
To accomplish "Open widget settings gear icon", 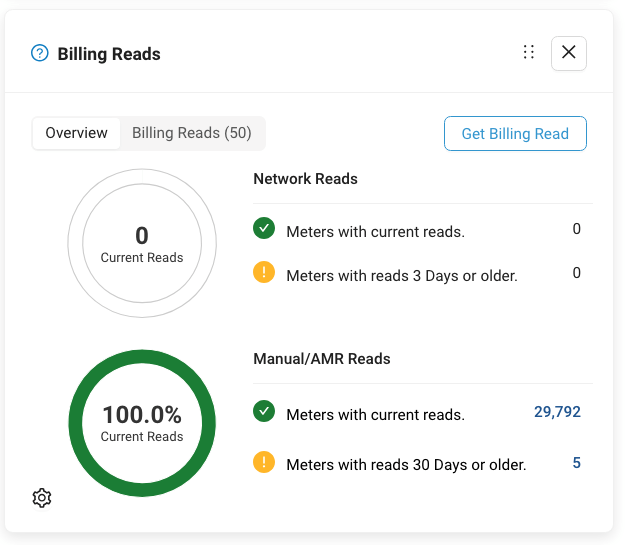I will [42, 498].
